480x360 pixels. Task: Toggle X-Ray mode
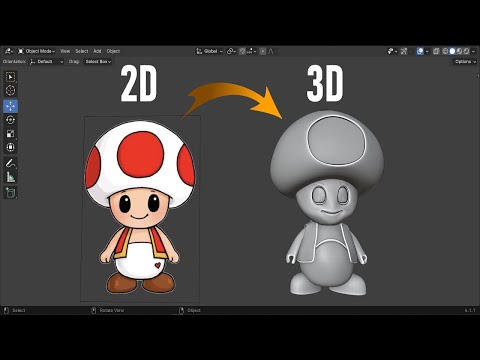click(x=436, y=51)
